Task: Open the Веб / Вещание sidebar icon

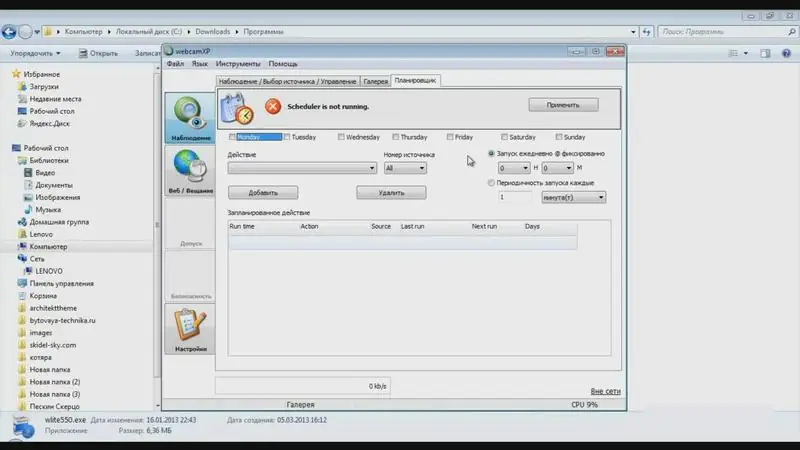Action: [190, 171]
